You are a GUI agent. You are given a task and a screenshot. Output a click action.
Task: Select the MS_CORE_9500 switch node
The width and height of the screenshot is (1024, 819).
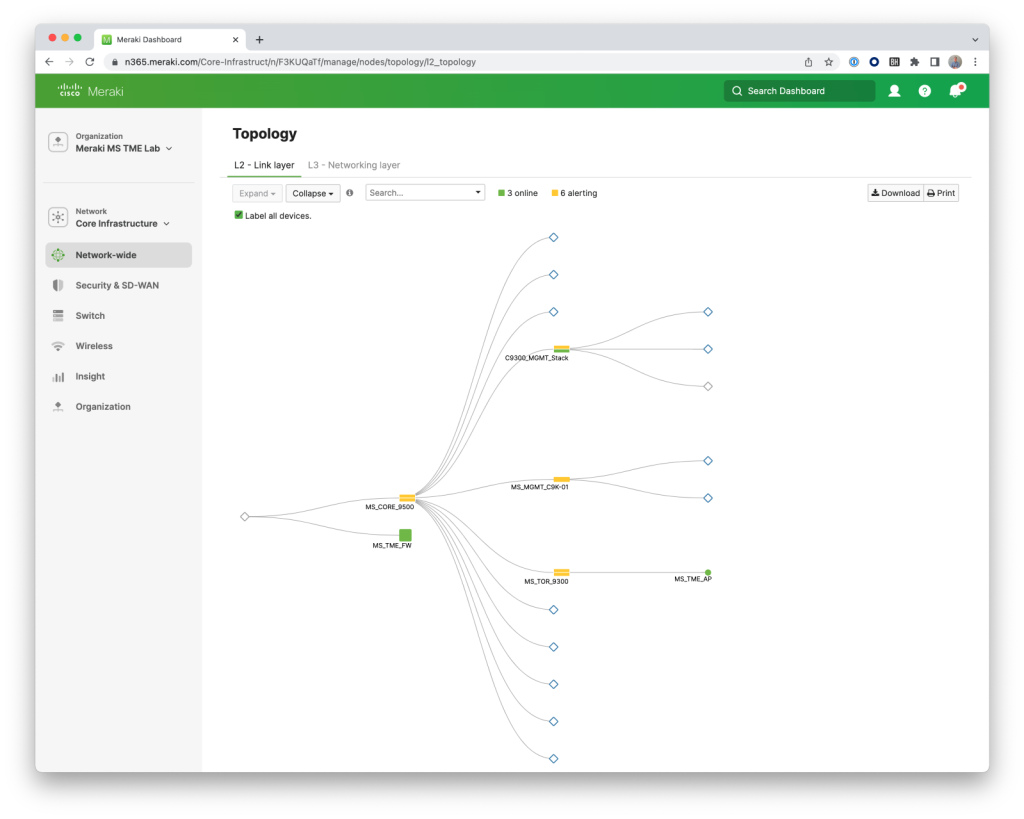407,498
